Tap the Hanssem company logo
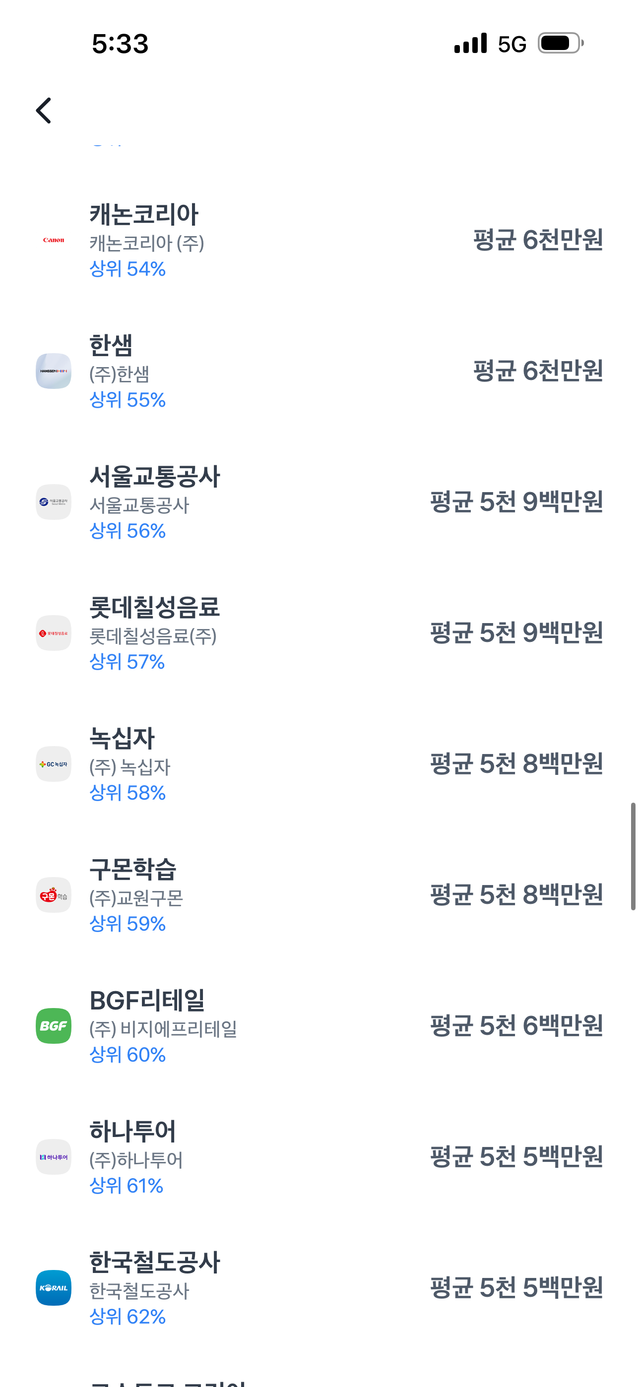This screenshot has height=1387, width=640. tap(53, 371)
